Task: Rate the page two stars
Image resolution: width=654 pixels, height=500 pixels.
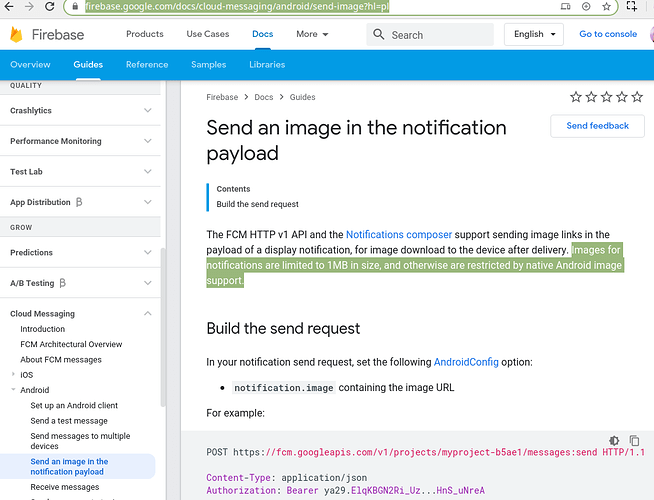Action: (591, 97)
